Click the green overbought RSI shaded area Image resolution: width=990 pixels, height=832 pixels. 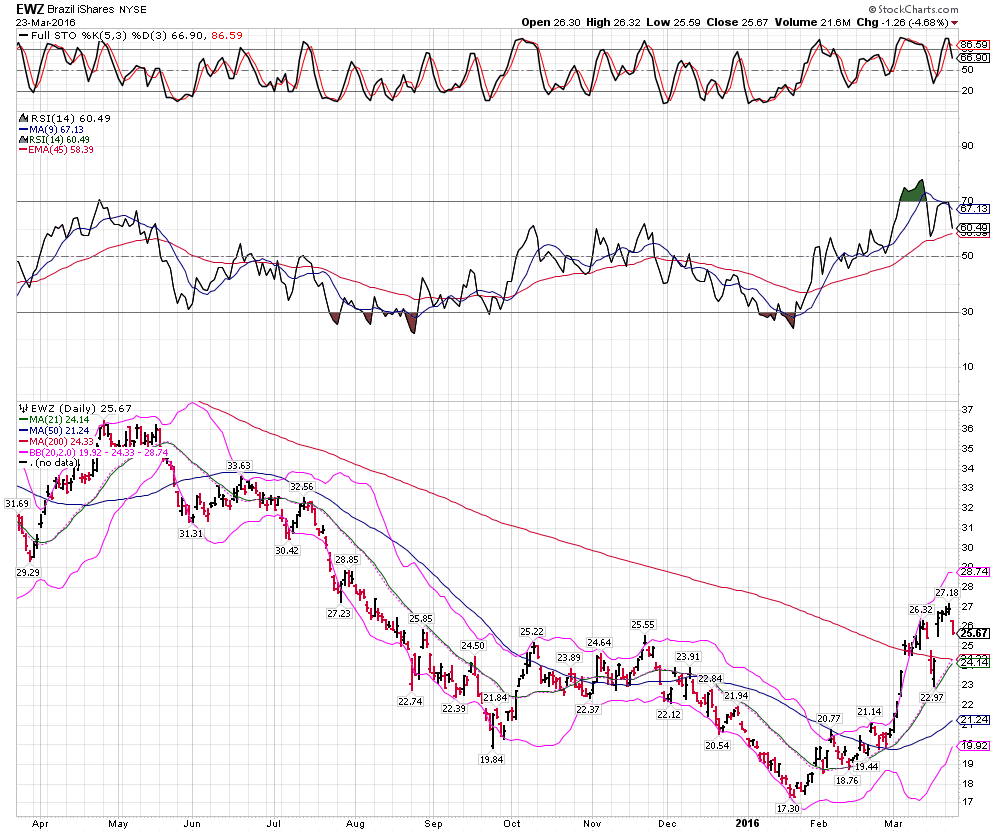[912, 193]
